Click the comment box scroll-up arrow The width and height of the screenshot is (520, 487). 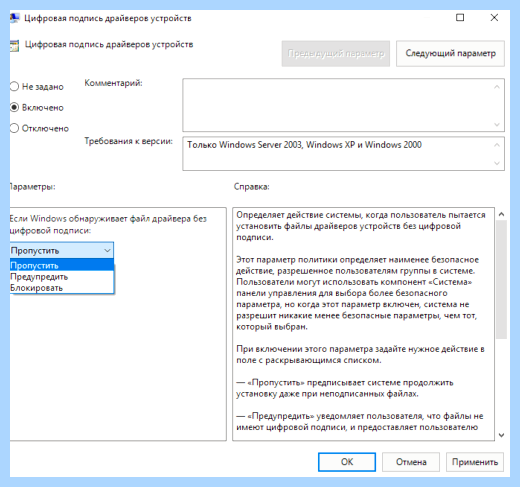497,87
